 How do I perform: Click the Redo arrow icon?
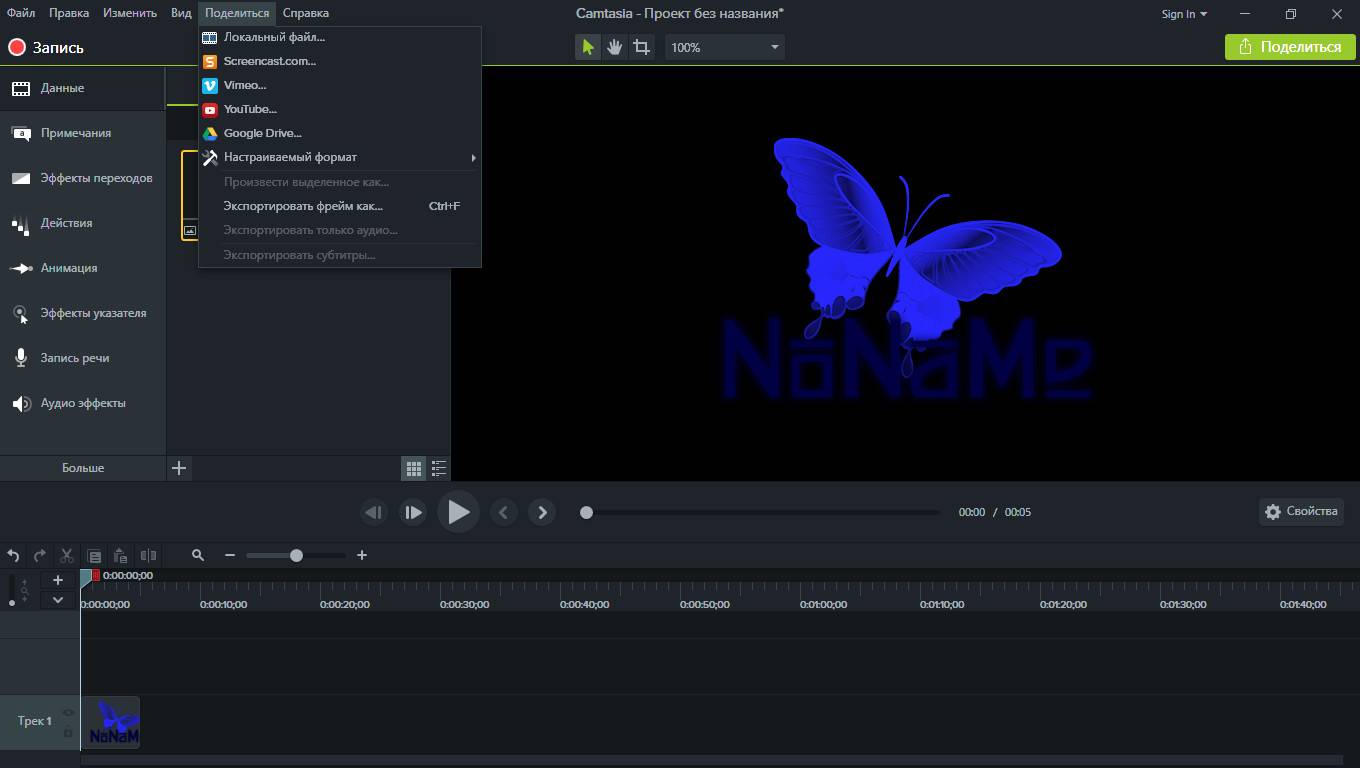[40, 555]
